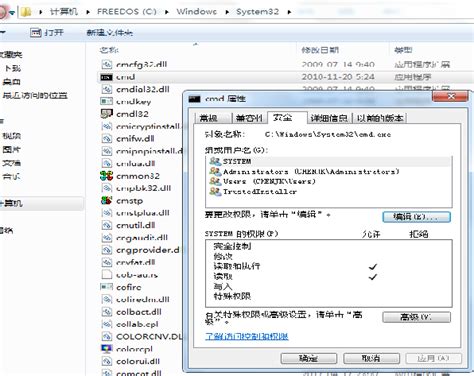Select the cmd application icon

[106, 77]
